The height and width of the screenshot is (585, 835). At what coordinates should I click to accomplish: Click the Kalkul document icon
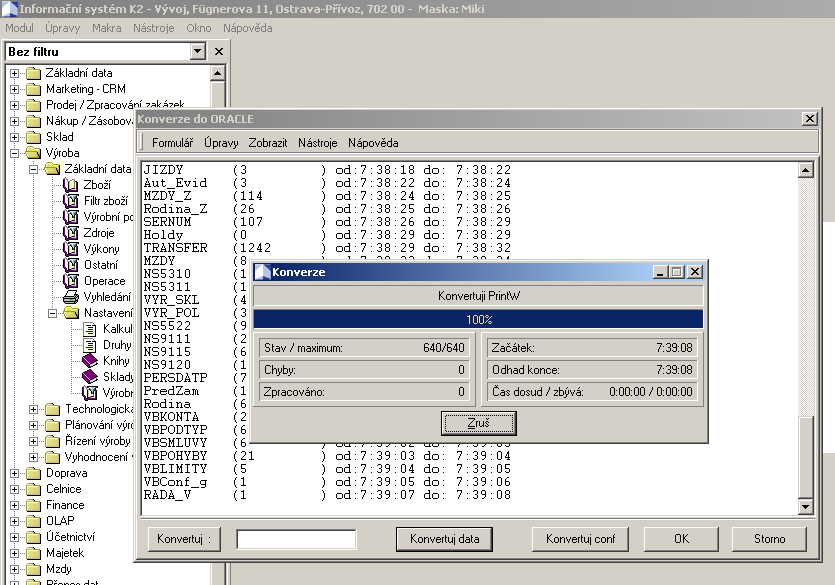[89, 329]
